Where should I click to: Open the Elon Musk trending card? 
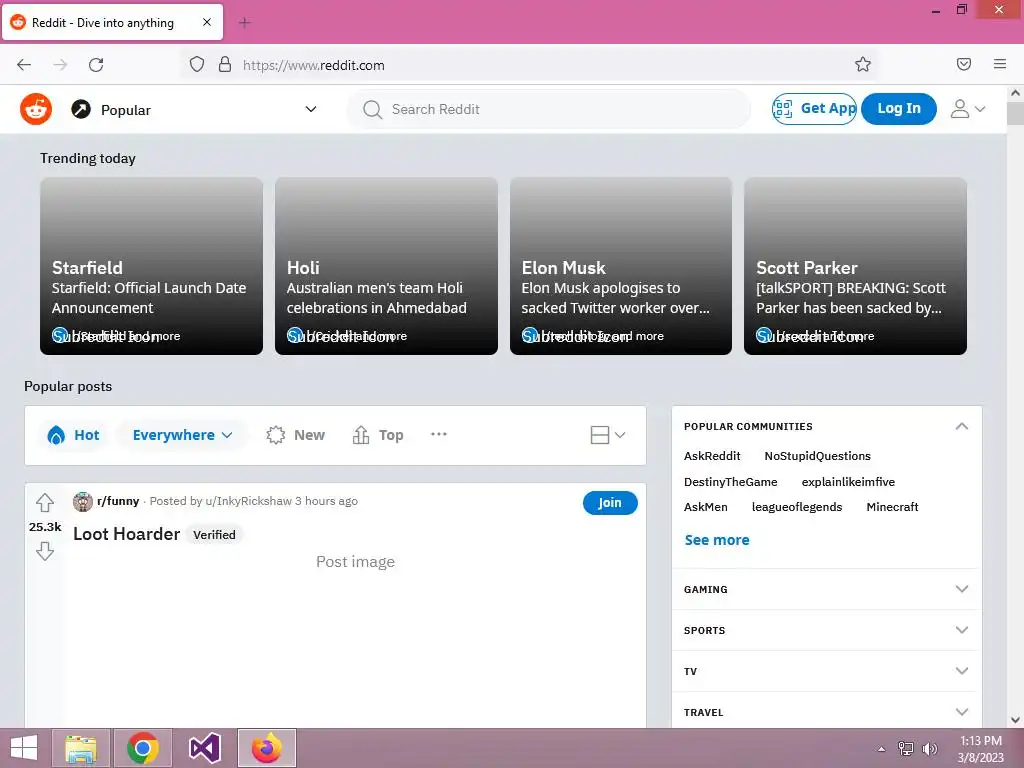(x=620, y=266)
